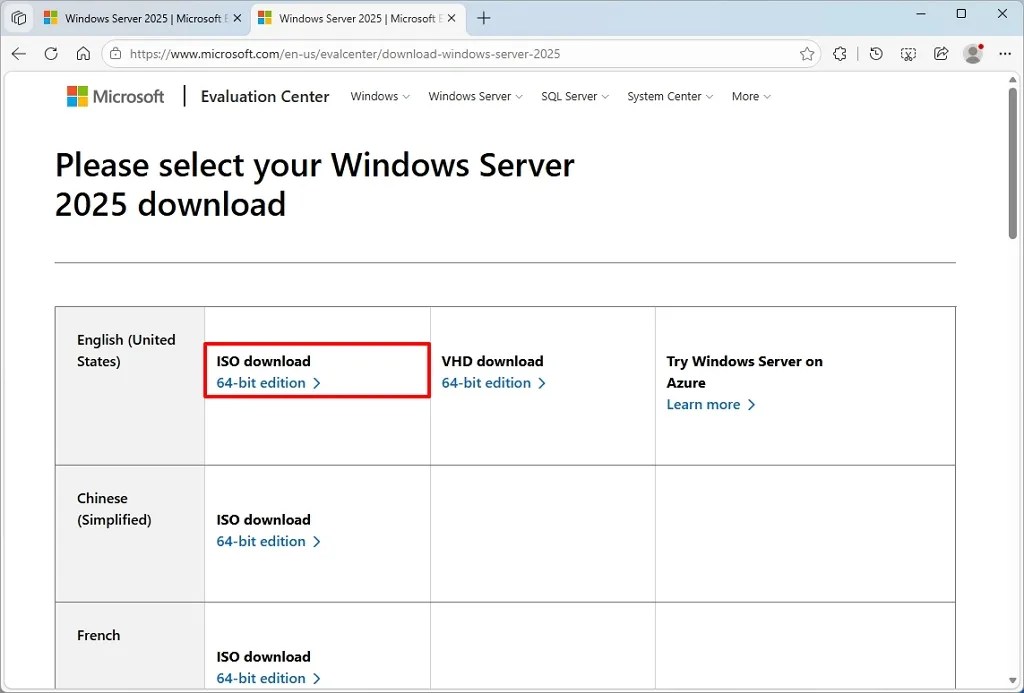Open the Extensions puzzle icon
Image resolution: width=1024 pixels, height=693 pixels.
(840, 54)
